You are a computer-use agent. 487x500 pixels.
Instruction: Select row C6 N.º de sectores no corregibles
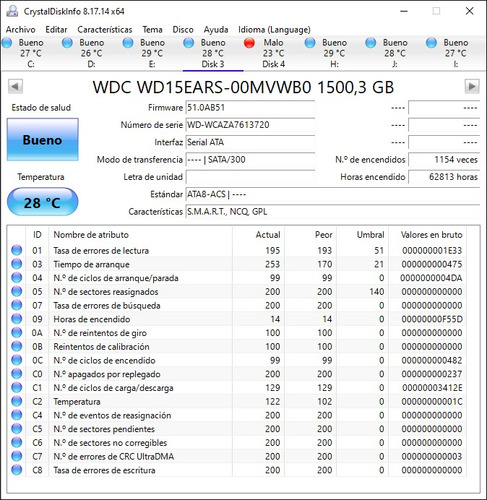(x=237, y=442)
